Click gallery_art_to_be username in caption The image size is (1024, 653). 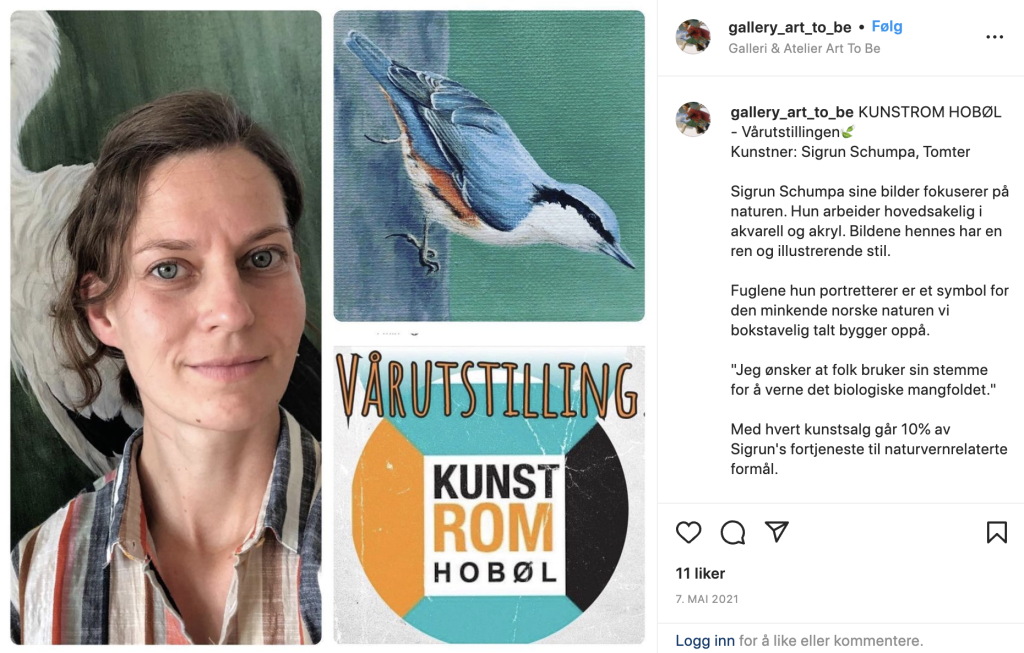click(x=792, y=112)
